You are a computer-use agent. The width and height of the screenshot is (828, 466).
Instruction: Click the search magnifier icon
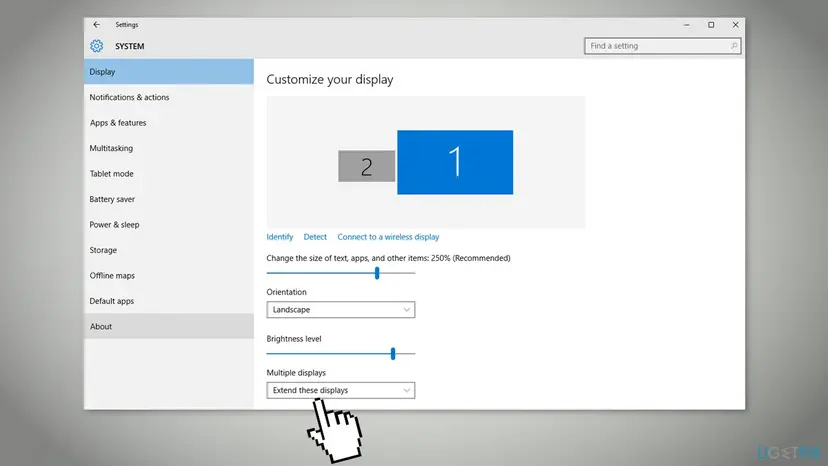pos(733,46)
